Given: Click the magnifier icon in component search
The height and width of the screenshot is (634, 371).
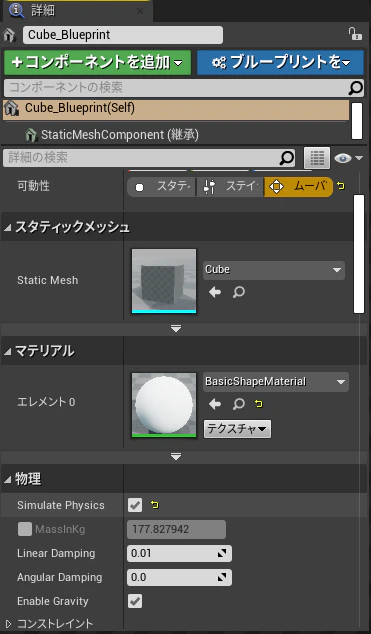Looking at the screenshot, I should (x=356, y=87).
